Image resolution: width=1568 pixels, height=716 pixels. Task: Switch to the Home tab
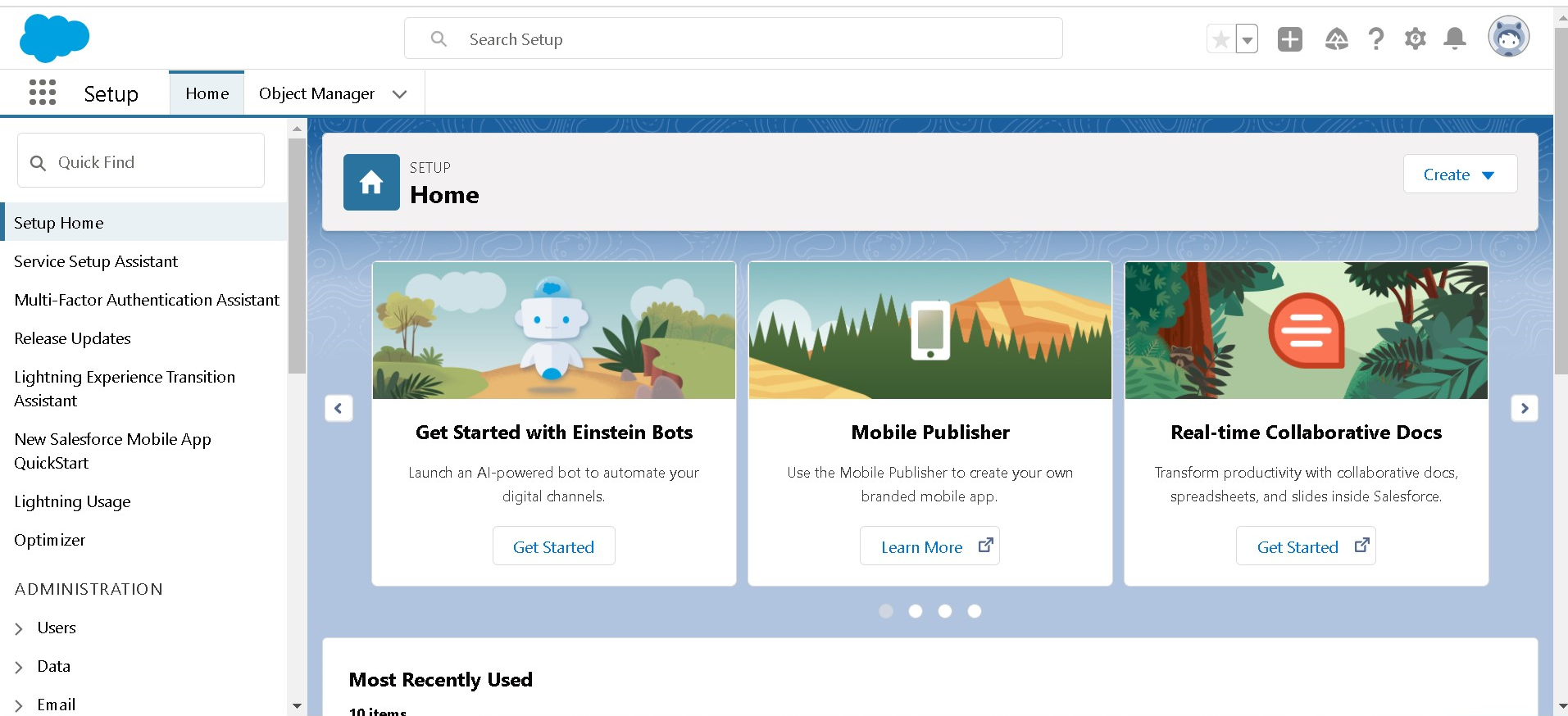(207, 93)
